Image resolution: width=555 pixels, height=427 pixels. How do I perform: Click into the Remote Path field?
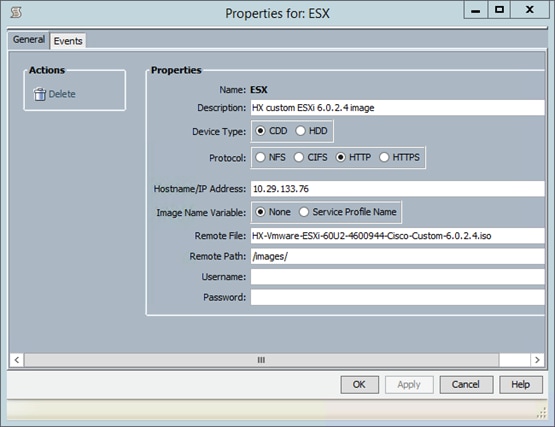coord(397,256)
